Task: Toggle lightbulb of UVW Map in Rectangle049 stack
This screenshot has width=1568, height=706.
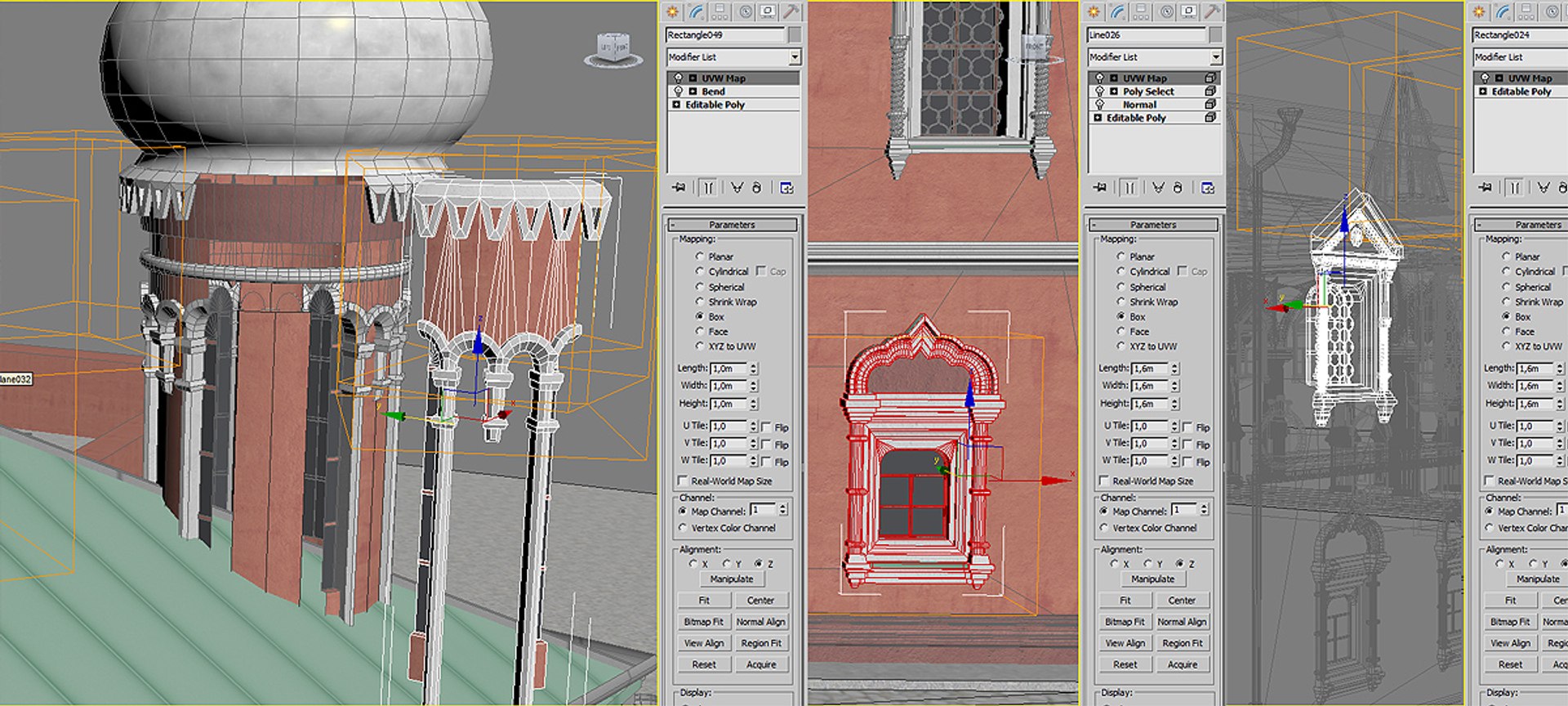Action: click(679, 78)
